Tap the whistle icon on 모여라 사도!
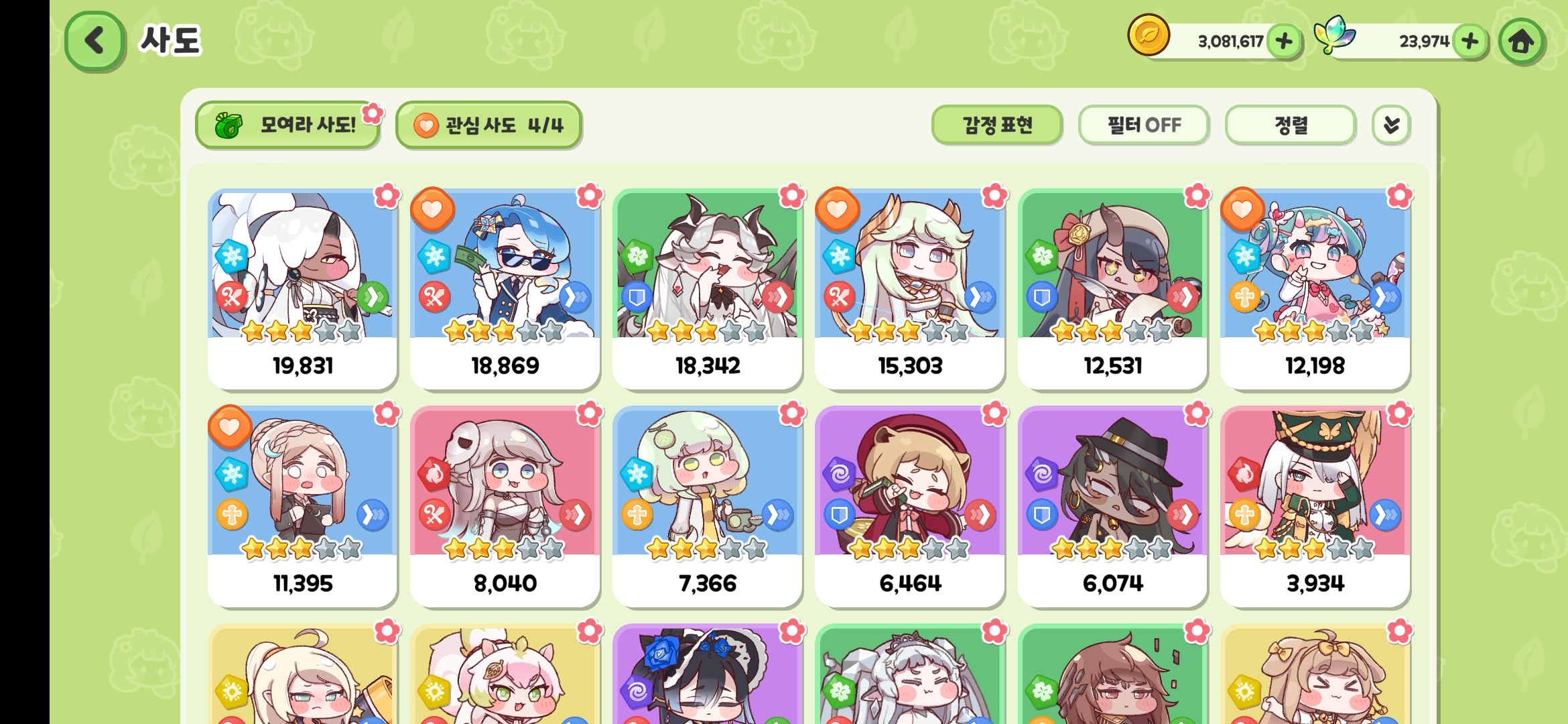The width and height of the screenshot is (1568, 724). tap(228, 125)
